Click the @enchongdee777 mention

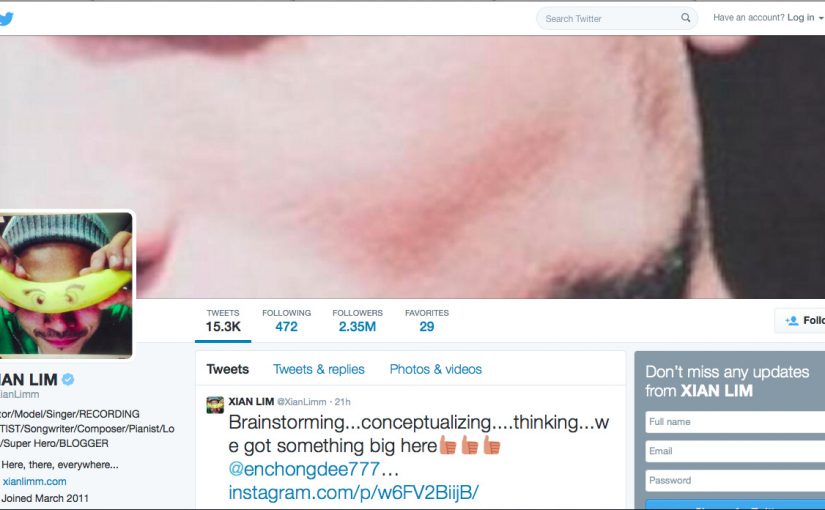[304, 469]
